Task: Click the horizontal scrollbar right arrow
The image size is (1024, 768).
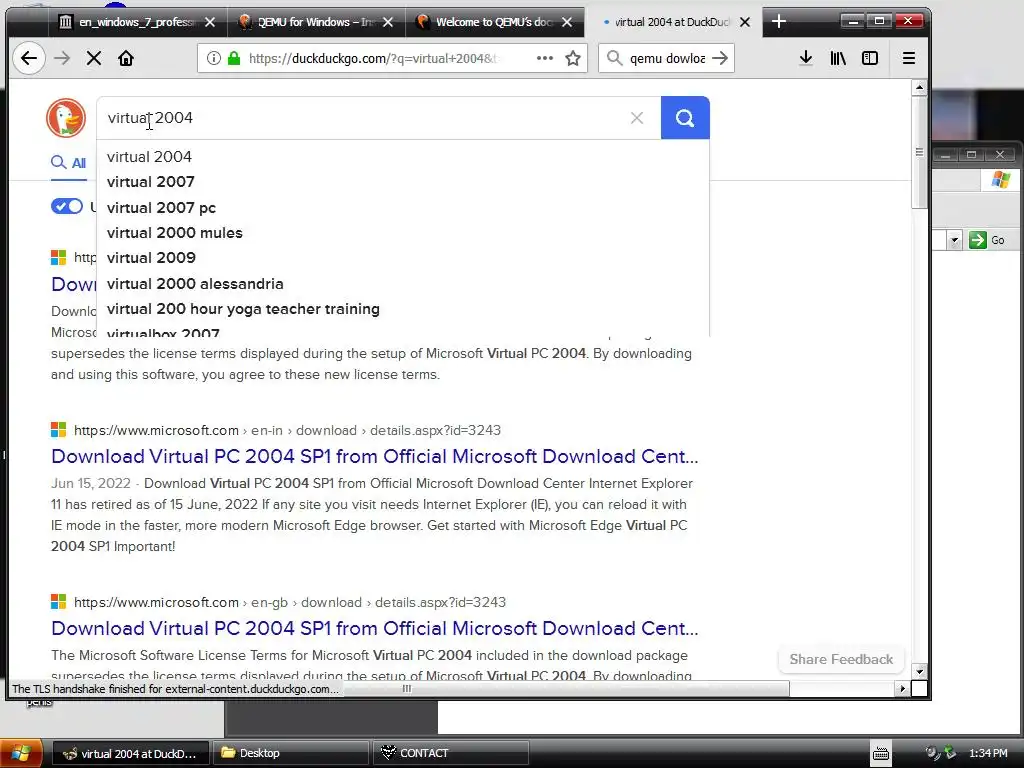Action: (903, 688)
